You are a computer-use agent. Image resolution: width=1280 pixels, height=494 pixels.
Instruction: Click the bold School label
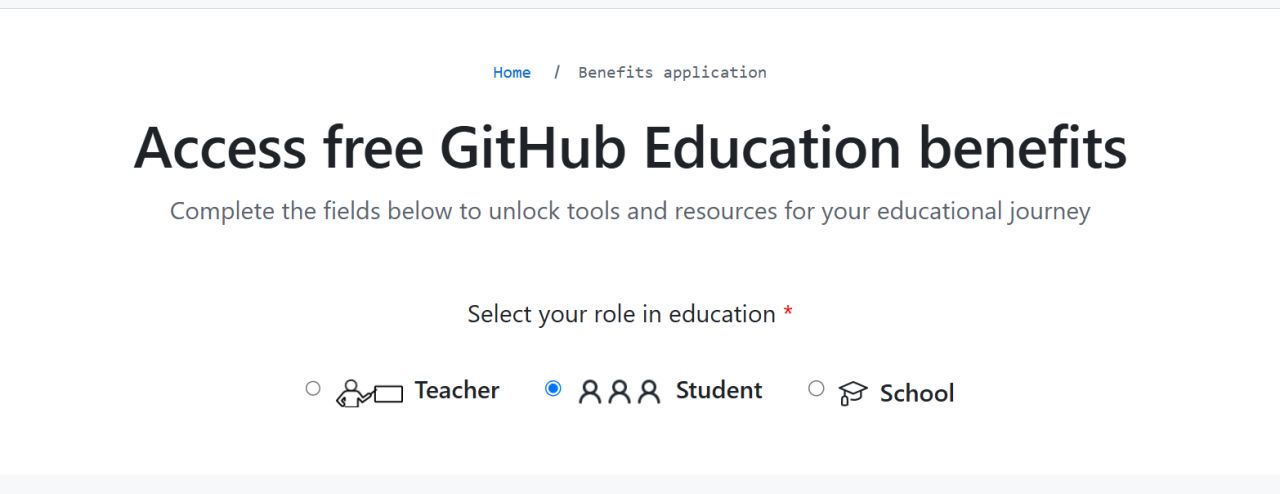tap(917, 393)
